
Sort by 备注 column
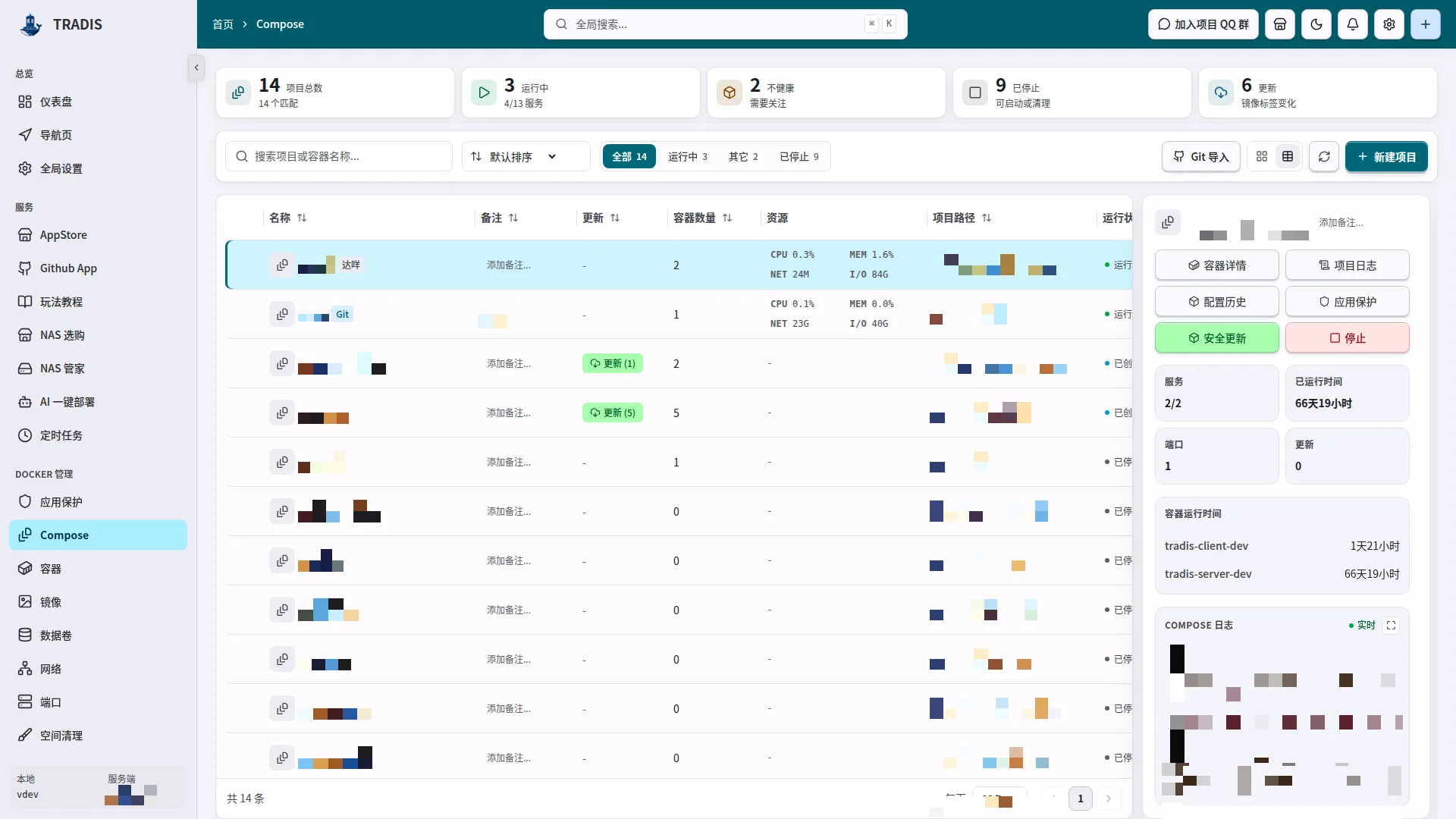(x=500, y=218)
